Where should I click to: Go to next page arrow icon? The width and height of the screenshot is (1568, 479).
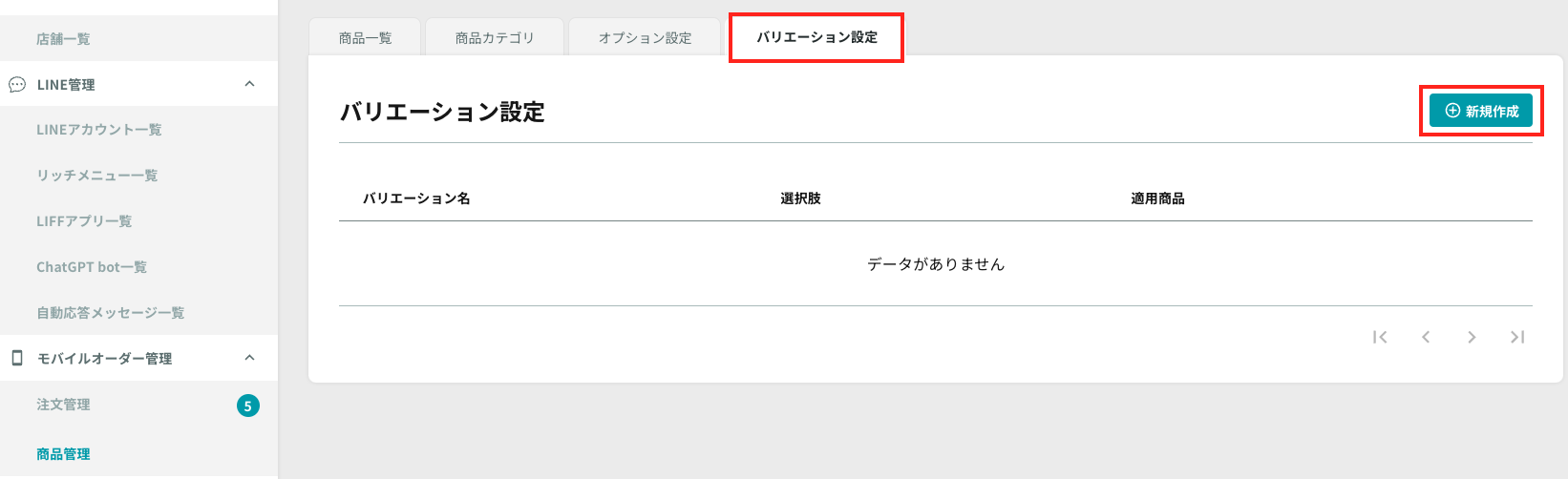[x=1472, y=337]
